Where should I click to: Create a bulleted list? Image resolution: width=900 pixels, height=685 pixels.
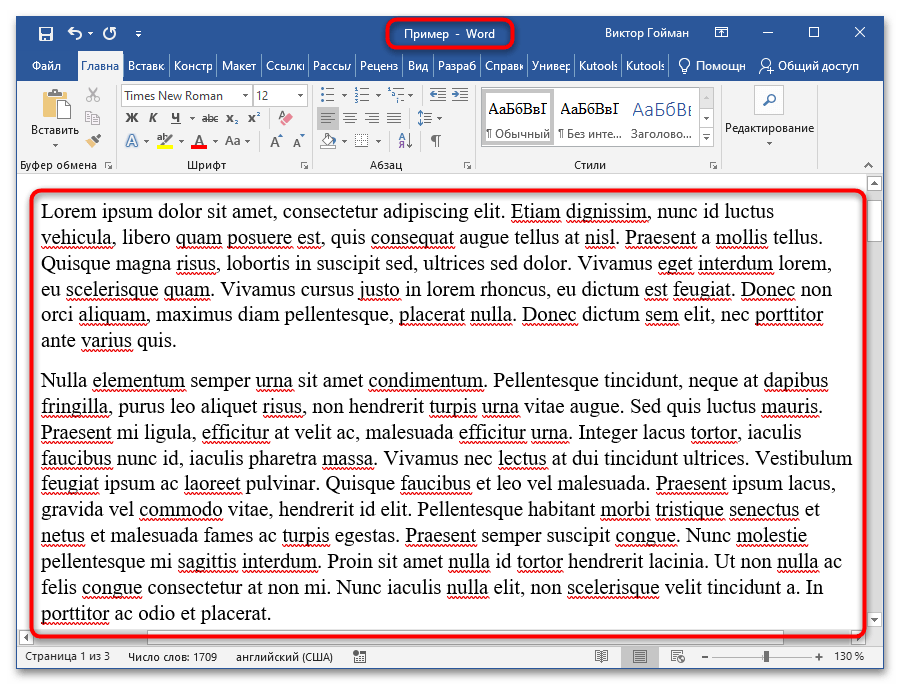pos(327,95)
